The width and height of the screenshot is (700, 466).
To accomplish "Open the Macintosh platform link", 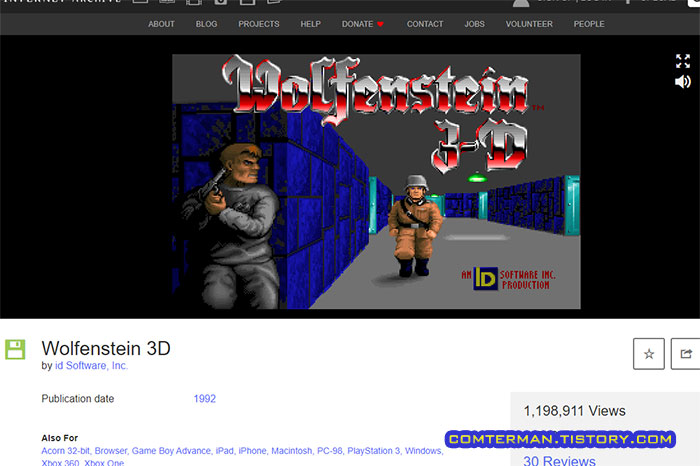I will pyautogui.click(x=292, y=451).
